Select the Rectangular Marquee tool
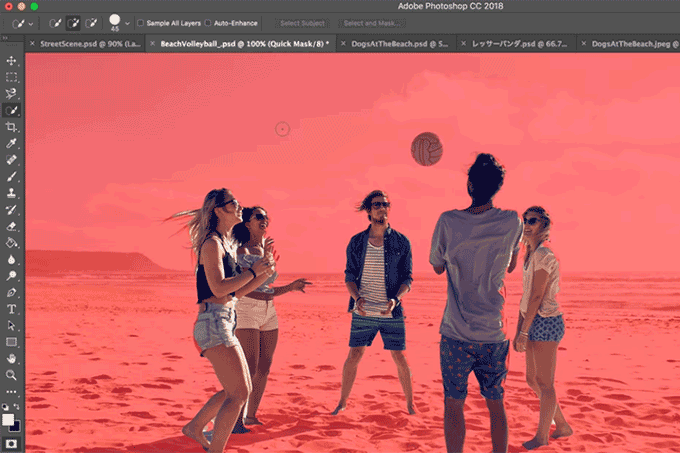The height and width of the screenshot is (453, 680). (x=12, y=76)
